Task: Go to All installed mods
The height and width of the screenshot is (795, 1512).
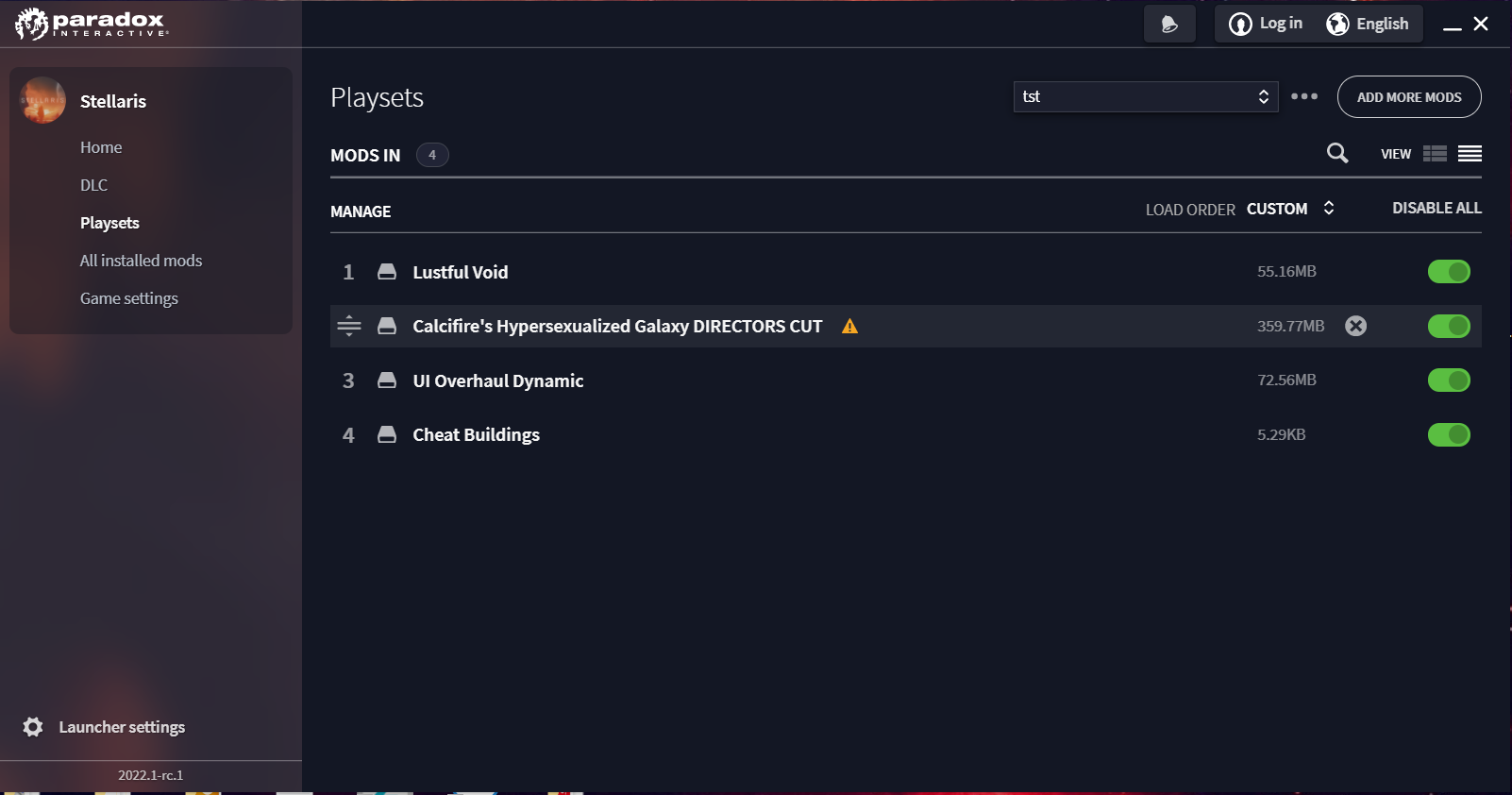Action: [141, 261]
